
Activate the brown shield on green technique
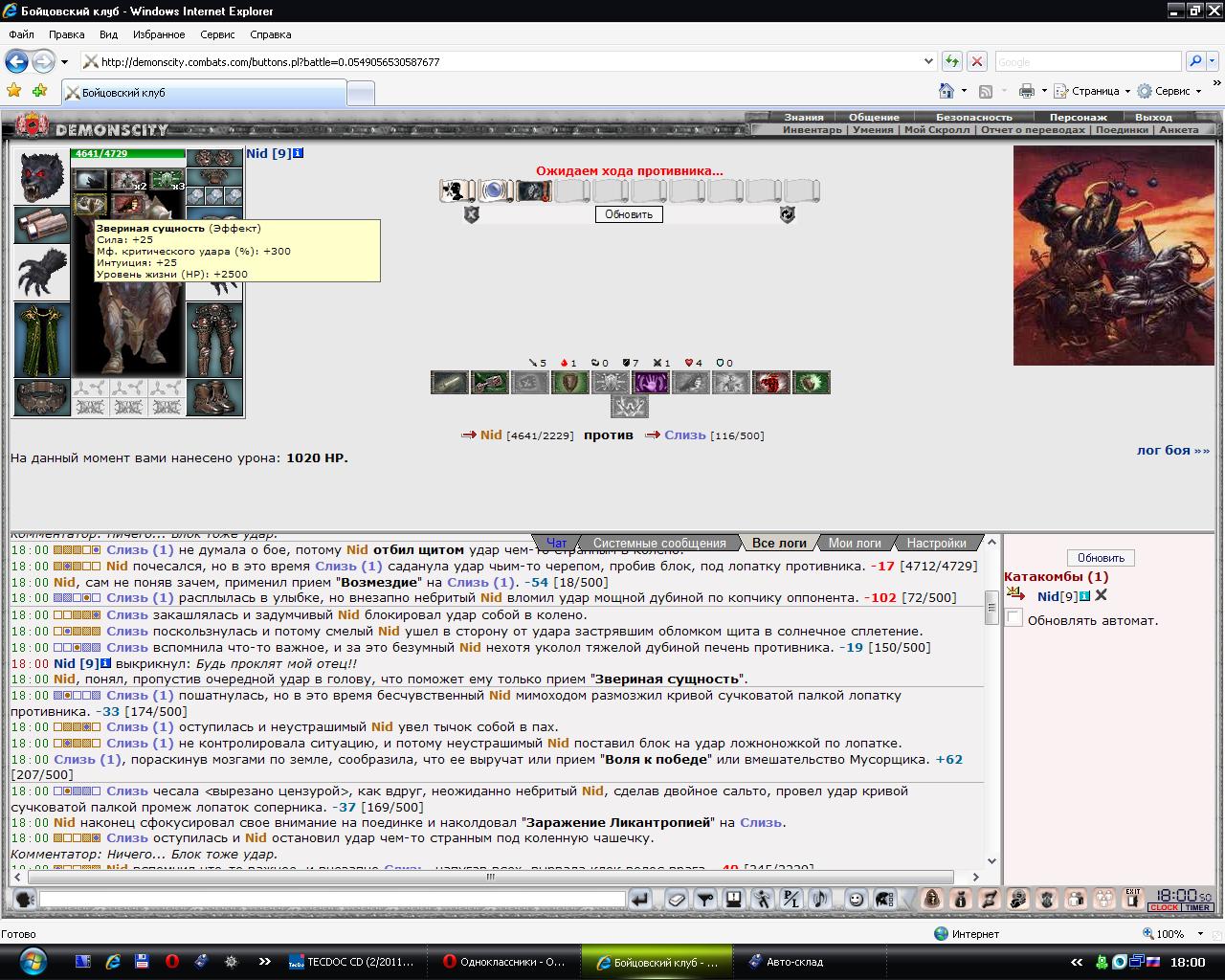click(569, 383)
